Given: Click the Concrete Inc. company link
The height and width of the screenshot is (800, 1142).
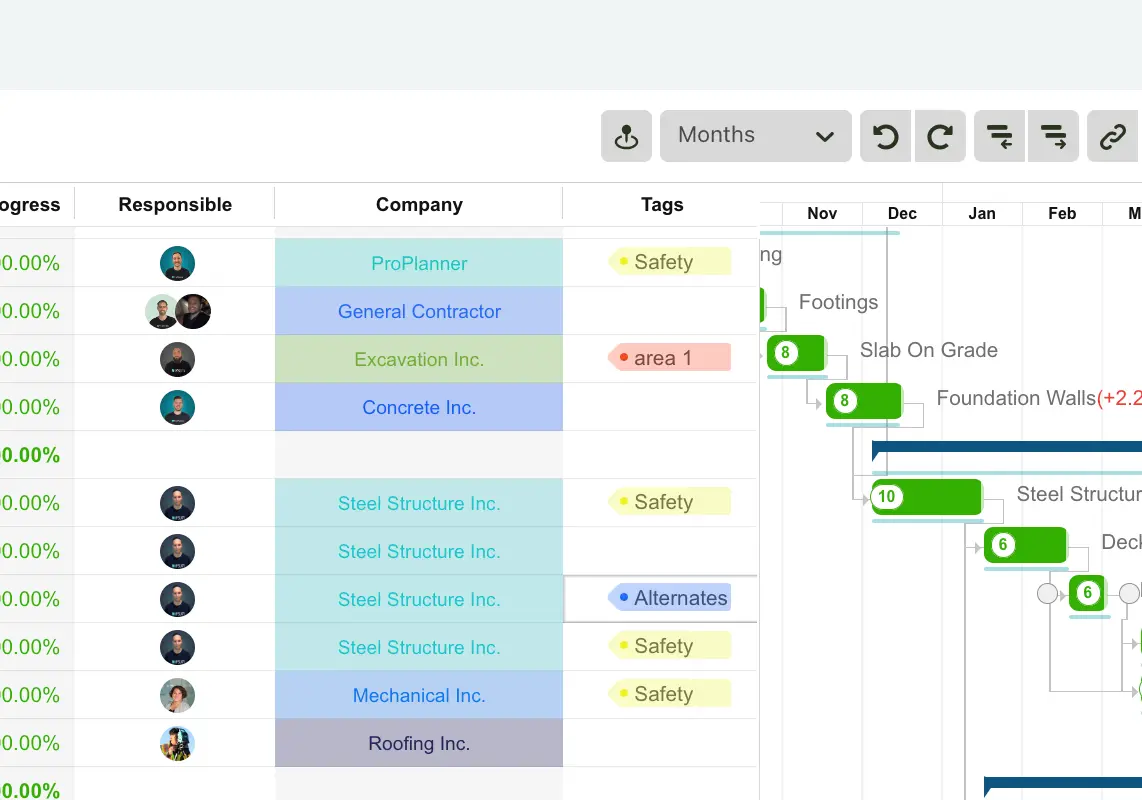Looking at the screenshot, I should 418,406.
